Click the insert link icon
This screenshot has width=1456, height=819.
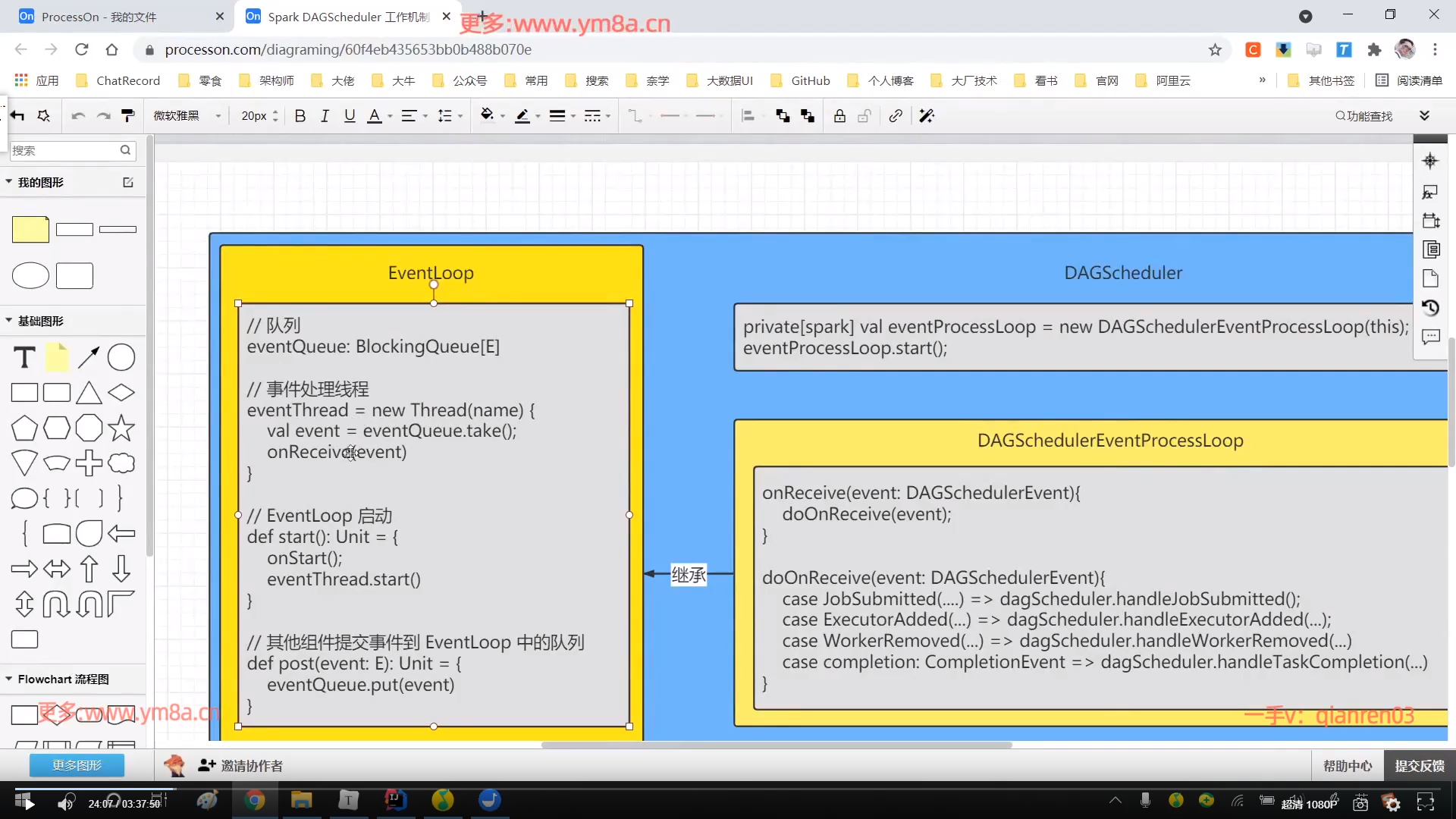click(x=896, y=116)
